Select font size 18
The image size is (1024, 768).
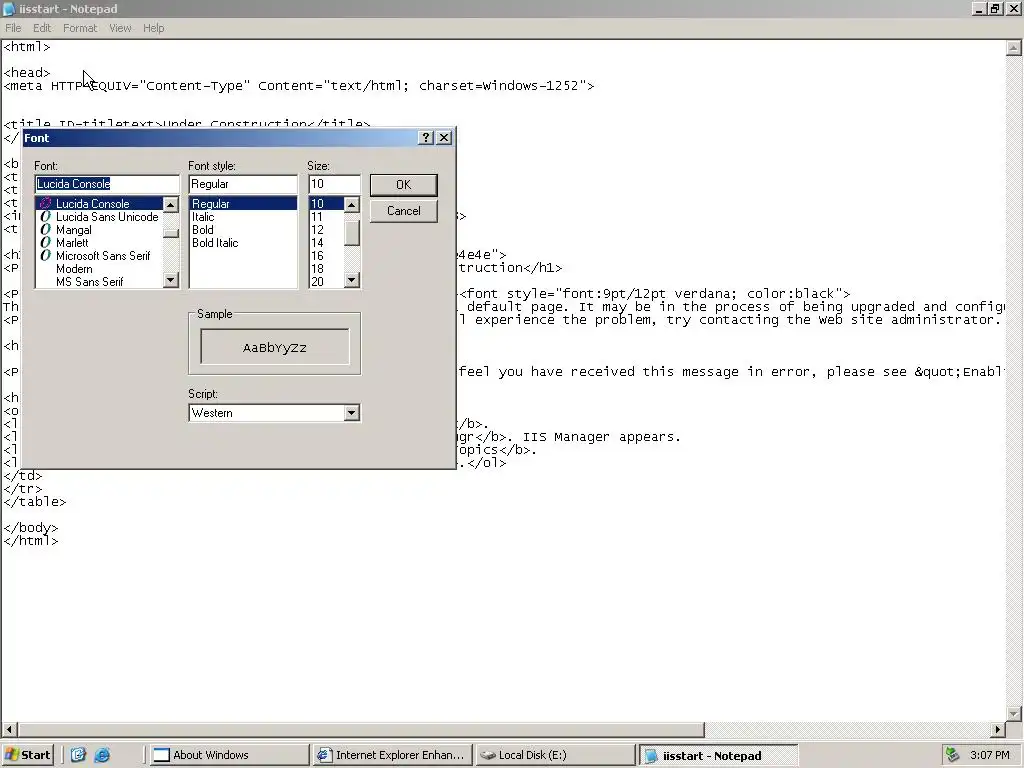tap(327, 269)
